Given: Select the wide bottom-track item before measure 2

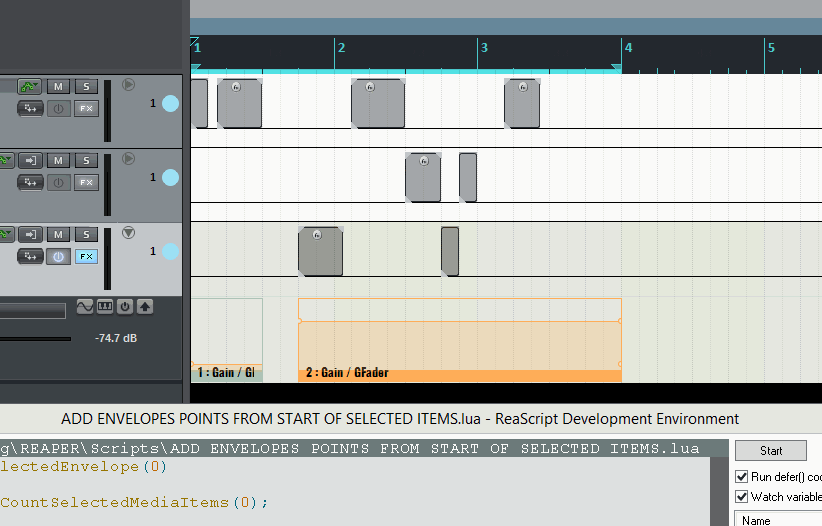Looking at the screenshot, I should coord(320,251).
